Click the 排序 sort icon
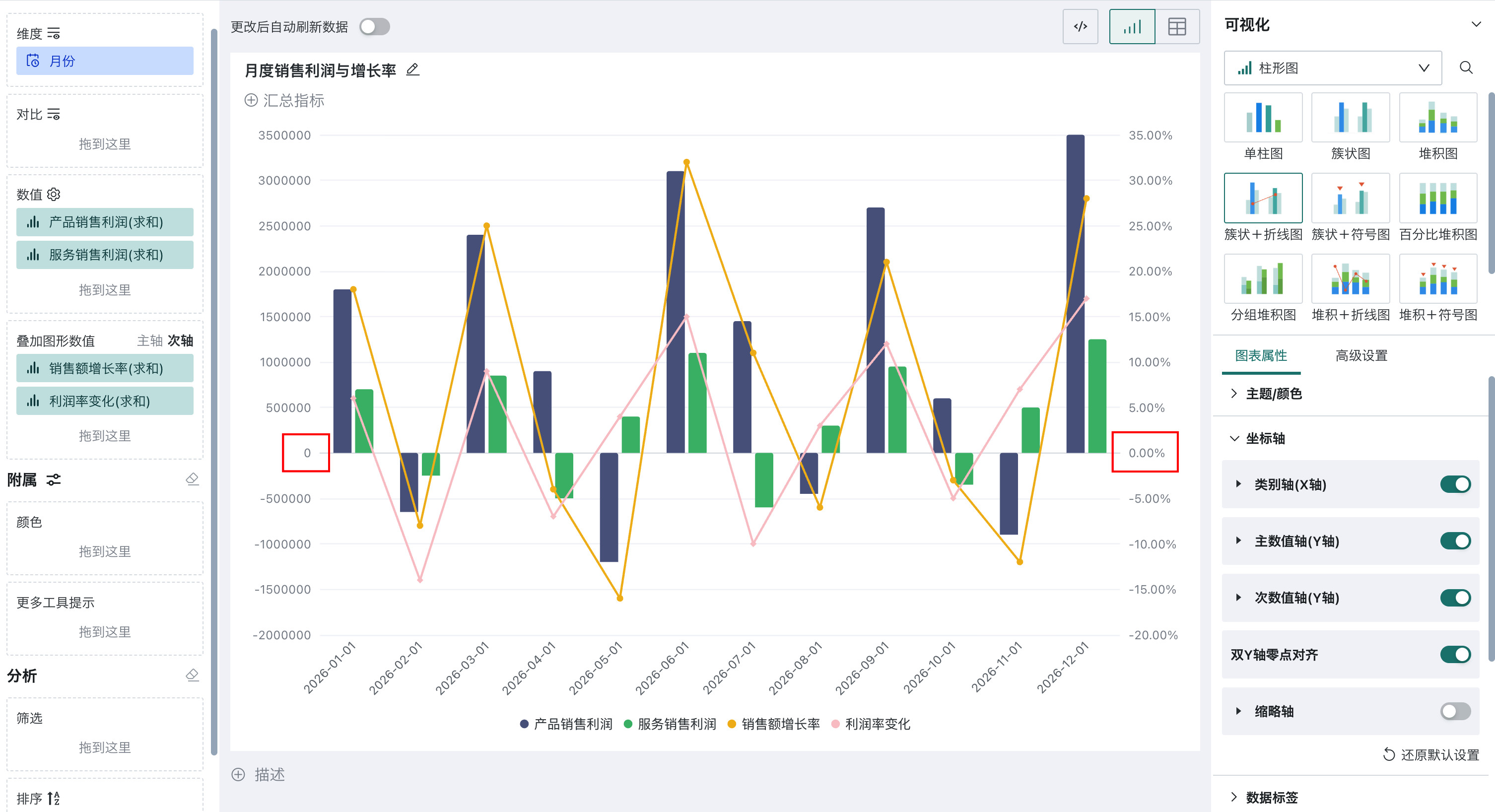Screen dimensions: 1495x812 pyautogui.click(x=54, y=798)
